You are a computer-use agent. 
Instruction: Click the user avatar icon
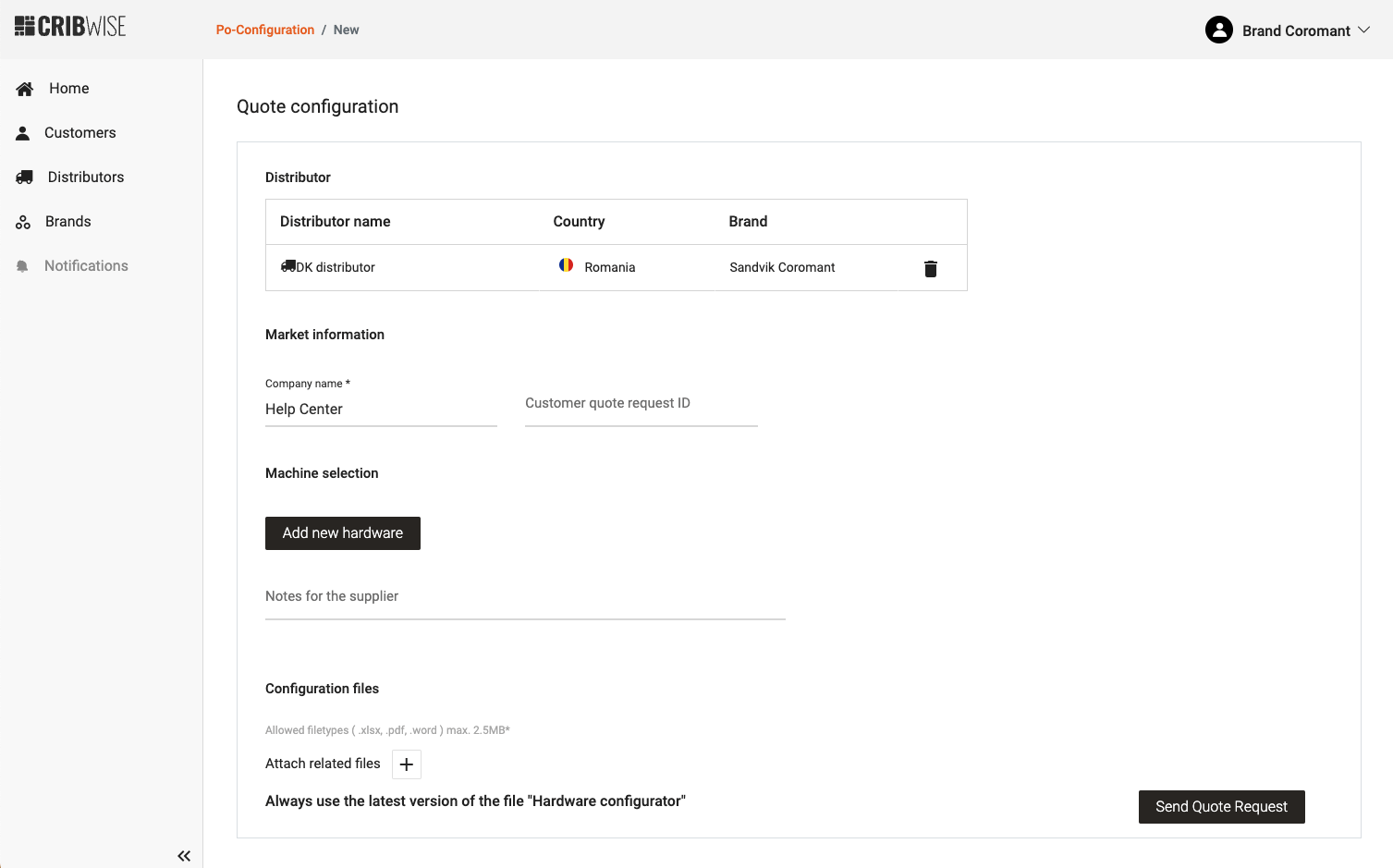point(1218,31)
